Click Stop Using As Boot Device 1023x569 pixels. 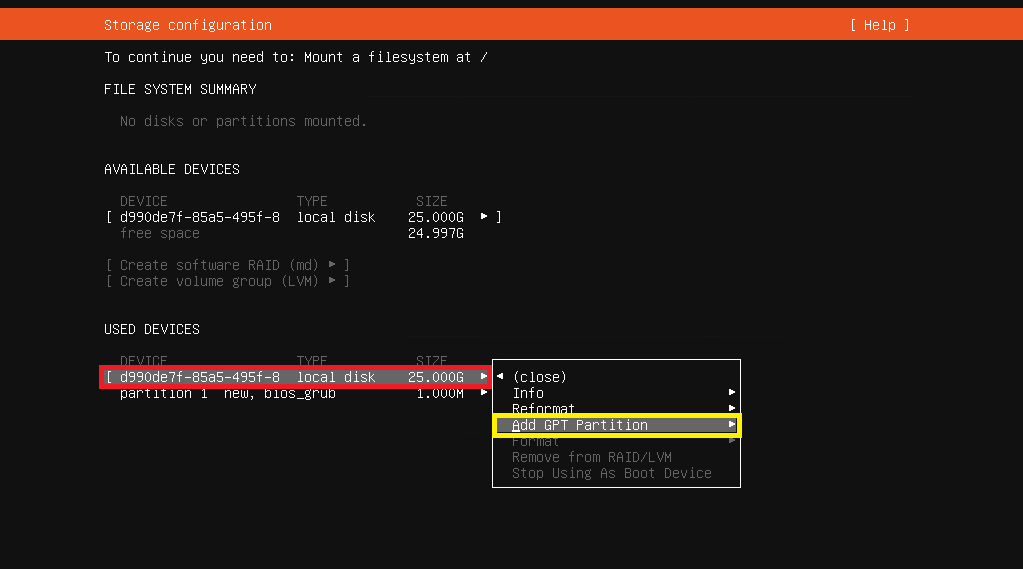pyautogui.click(x=611, y=473)
